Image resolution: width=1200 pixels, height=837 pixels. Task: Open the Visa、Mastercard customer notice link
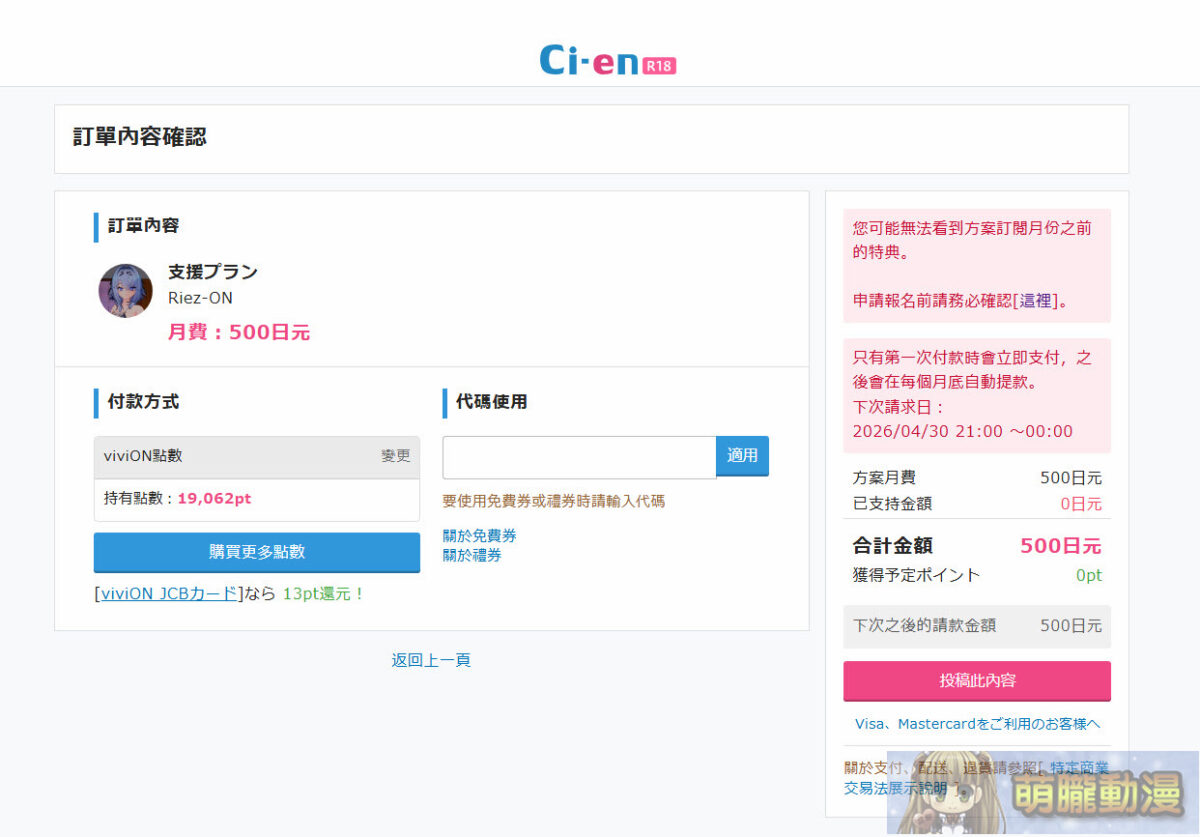976,723
